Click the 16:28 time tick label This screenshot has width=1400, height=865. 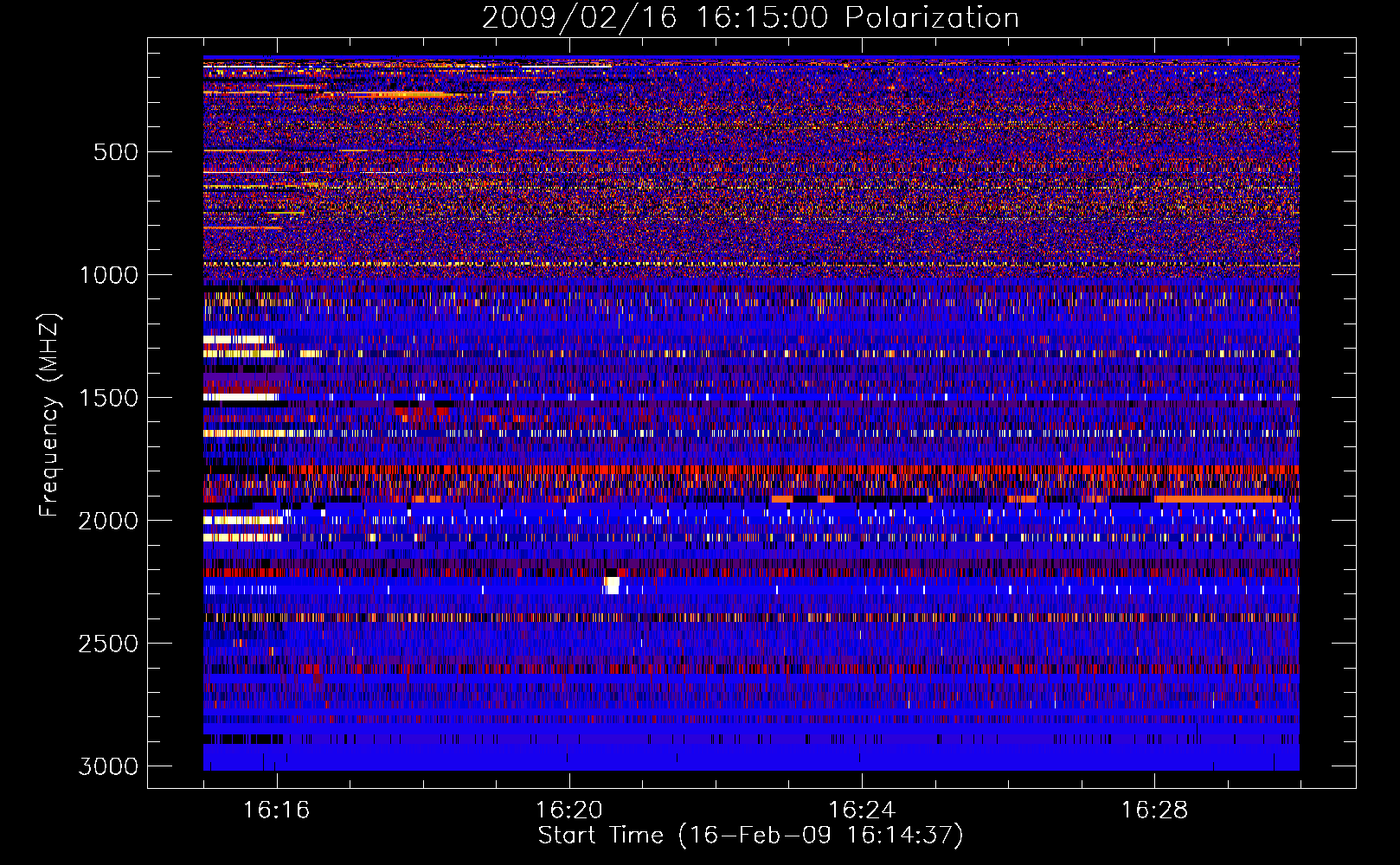coord(1154,810)
